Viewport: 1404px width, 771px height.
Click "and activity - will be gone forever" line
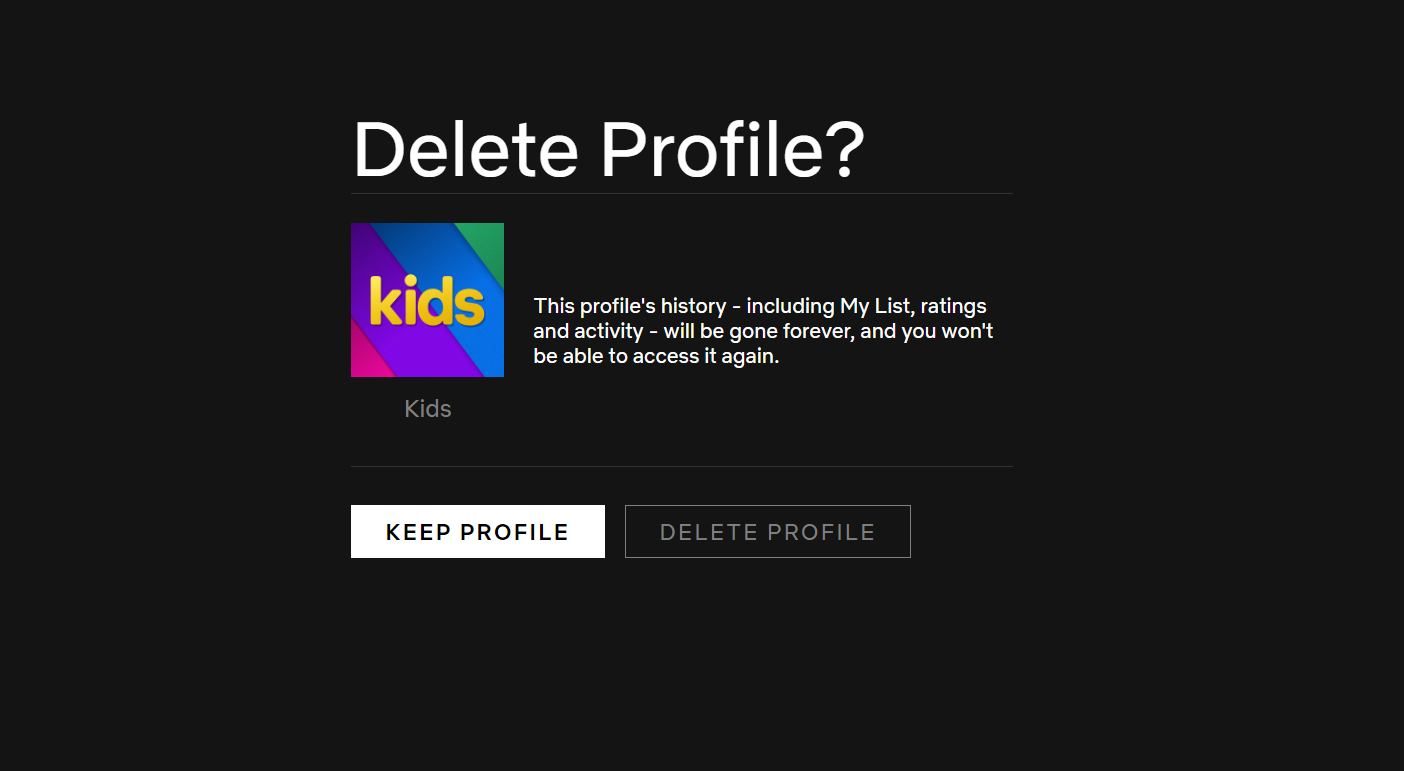pyautogui.click(x=690, y=331)
